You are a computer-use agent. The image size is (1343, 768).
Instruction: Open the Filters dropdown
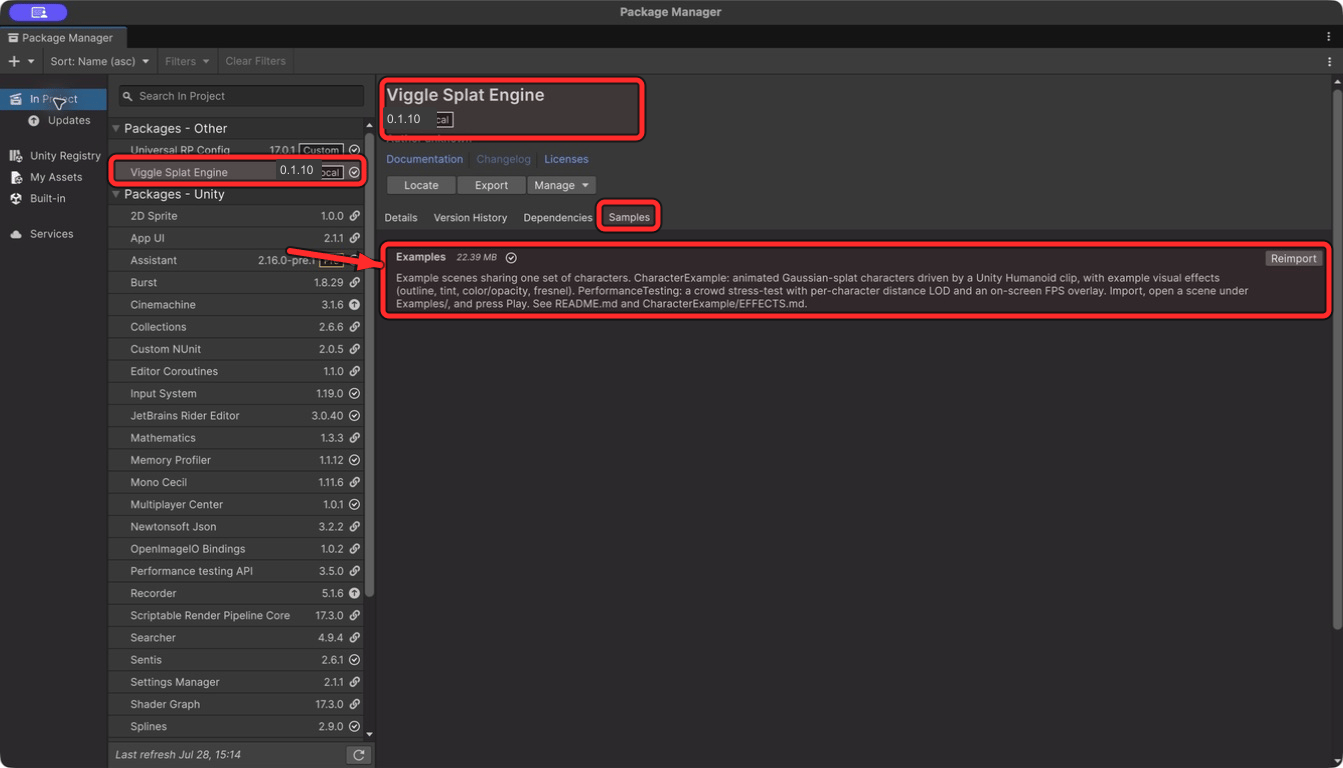point(187,61)
